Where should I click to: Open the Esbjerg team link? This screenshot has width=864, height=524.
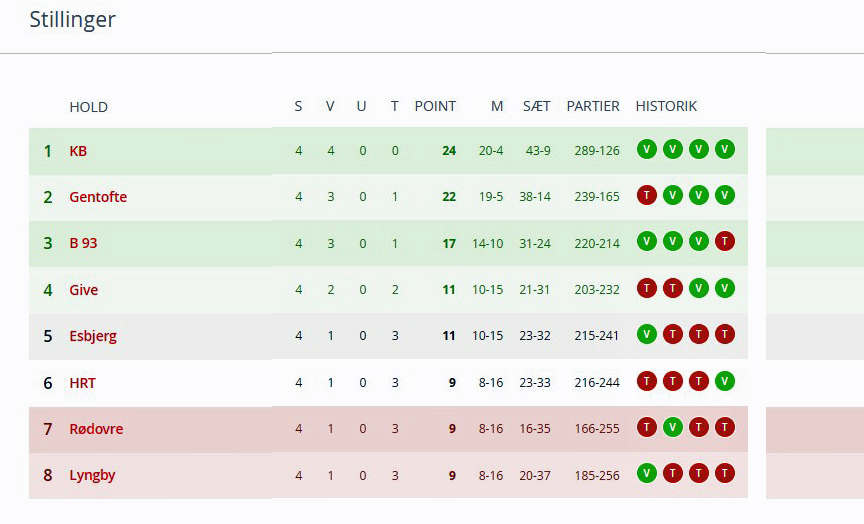pyautogui.click(x=93, y=336)
